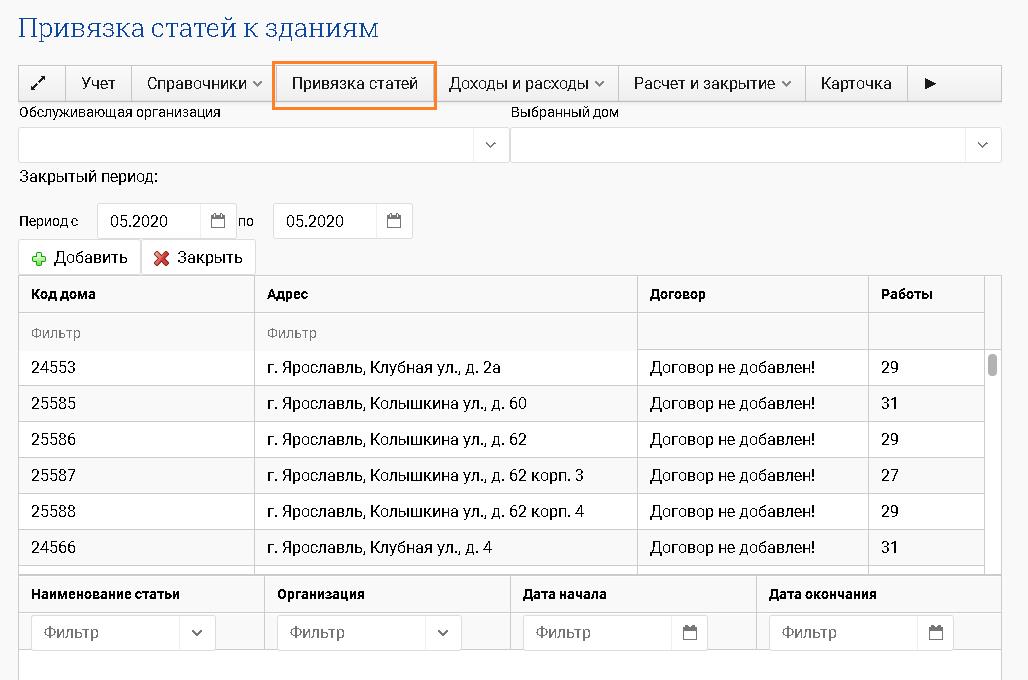Switch to the Карточка tab
1028x680 pixels.
click(x=856, y=84)
